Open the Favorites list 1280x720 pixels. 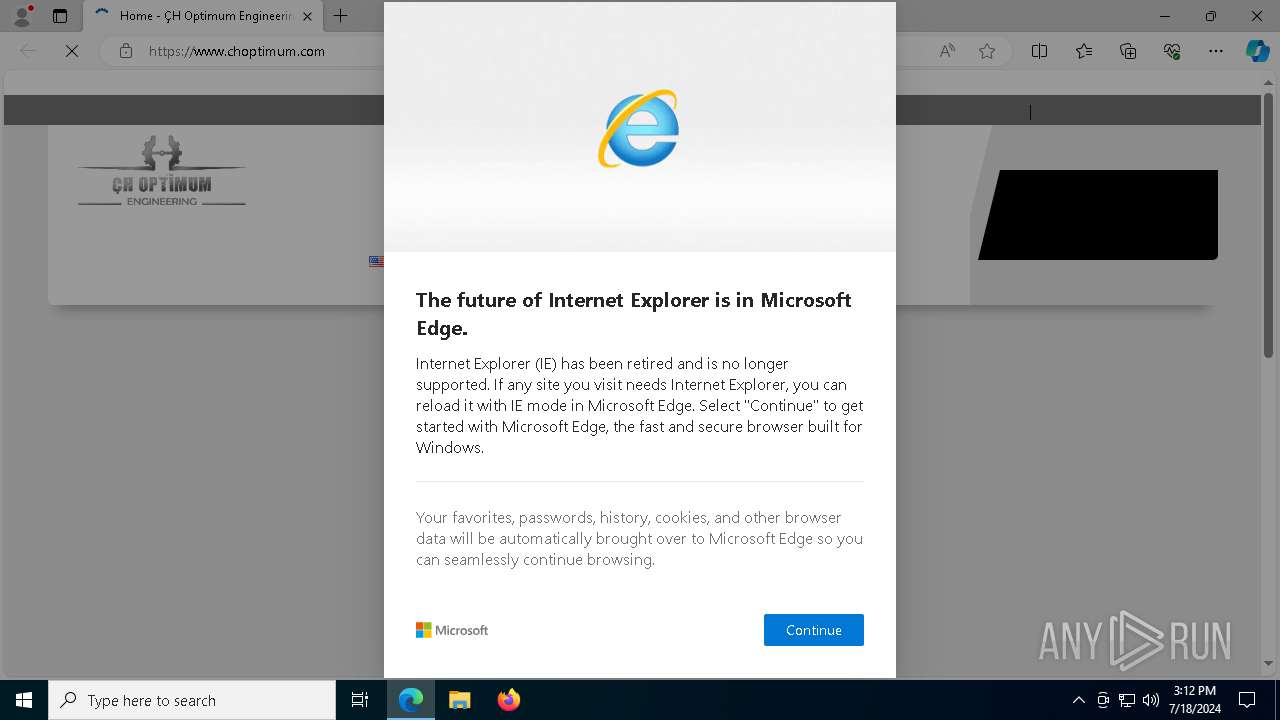pyautogui.click(x=1084, y=51)
